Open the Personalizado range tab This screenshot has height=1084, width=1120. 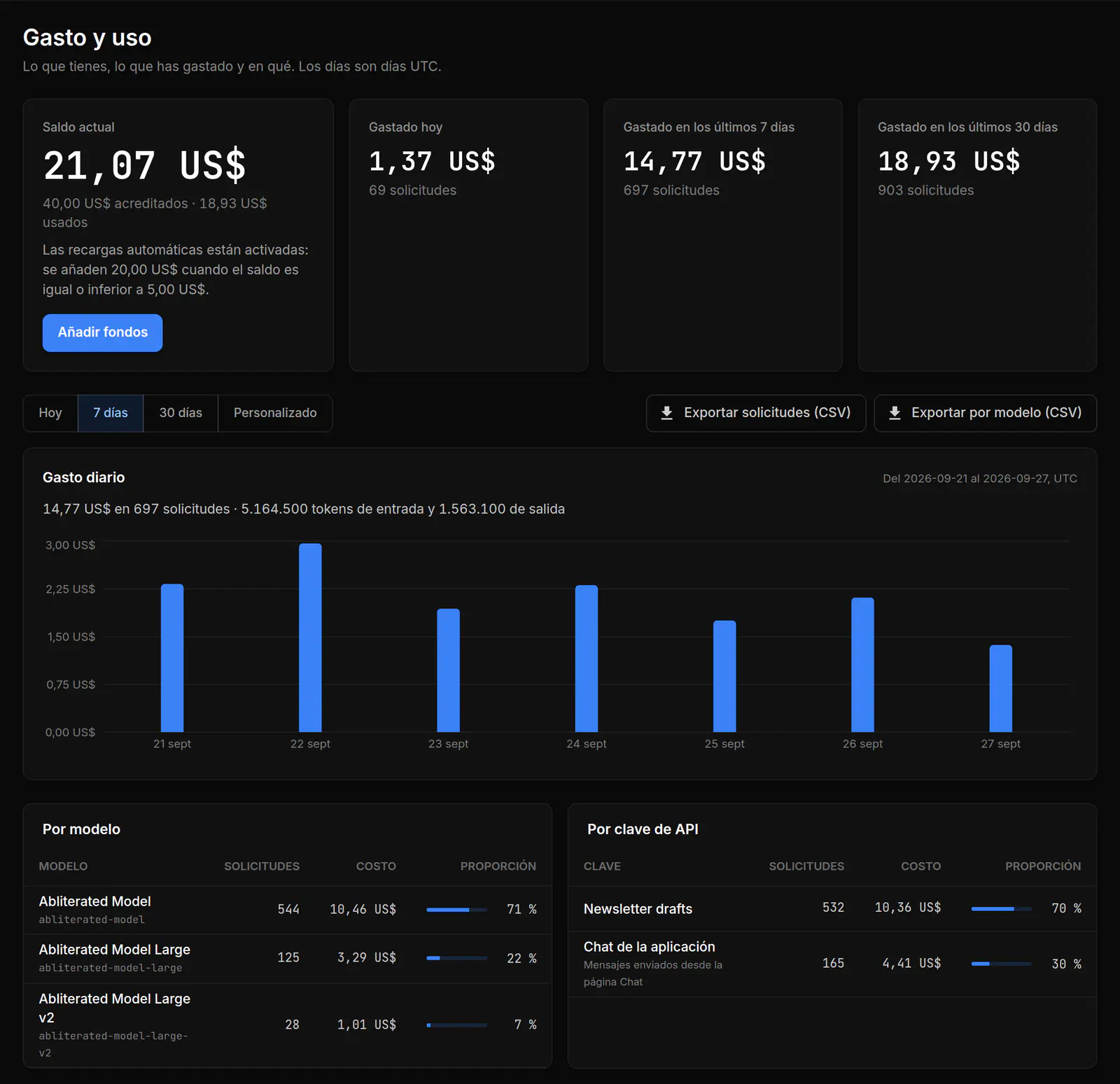tap(275, 413)
